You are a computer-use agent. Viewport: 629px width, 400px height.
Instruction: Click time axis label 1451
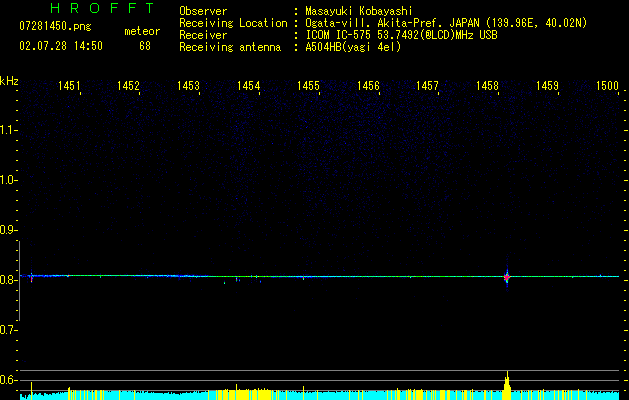[69, 85]
